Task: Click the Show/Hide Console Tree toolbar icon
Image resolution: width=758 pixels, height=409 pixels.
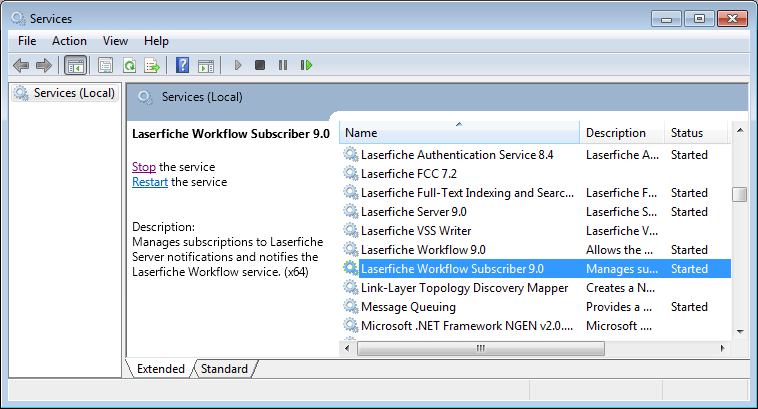Action: coord(74,65)
